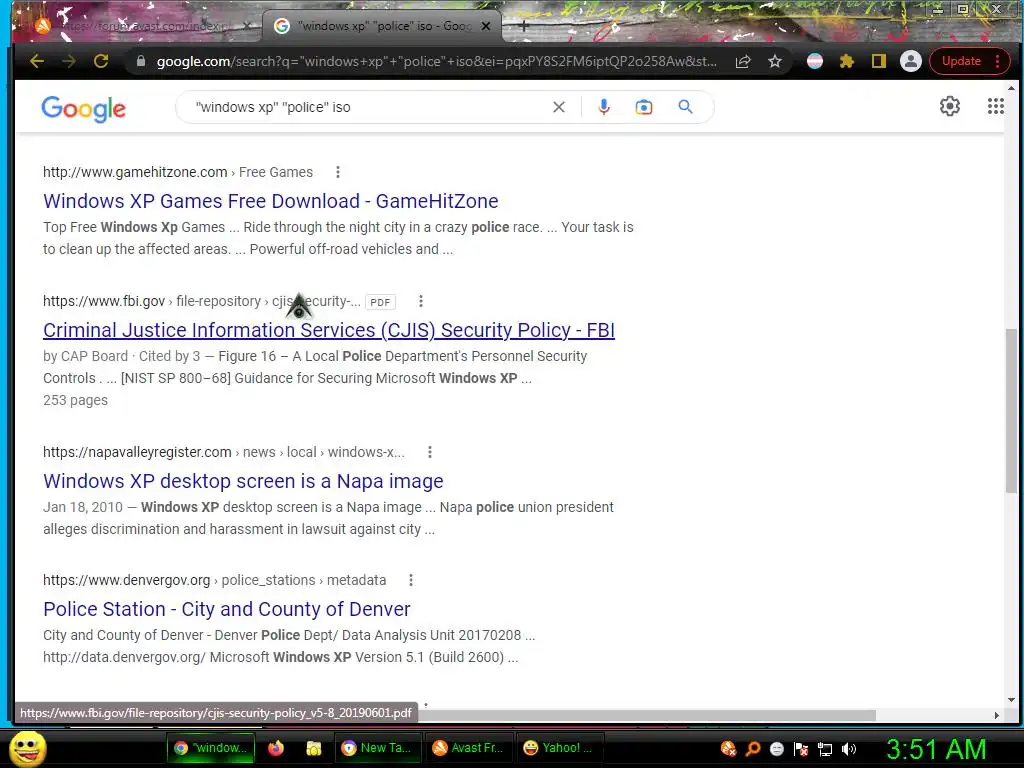1024x768 pixels.
Task: Open more options for the gamehitzone result
Action: point(338,172)
